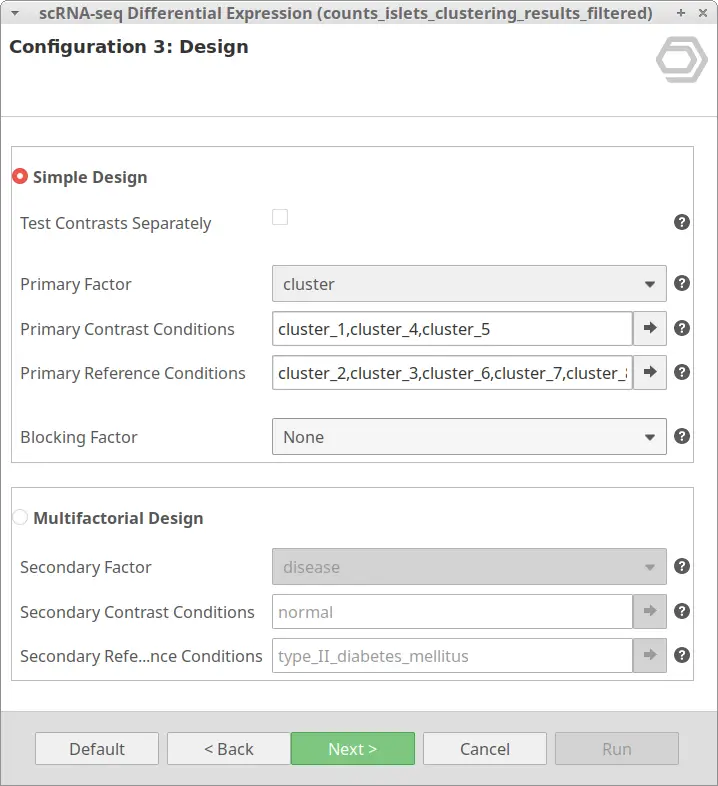
Task: Expand the title bar dropdown triangle
Action: [x=15, y=14]
